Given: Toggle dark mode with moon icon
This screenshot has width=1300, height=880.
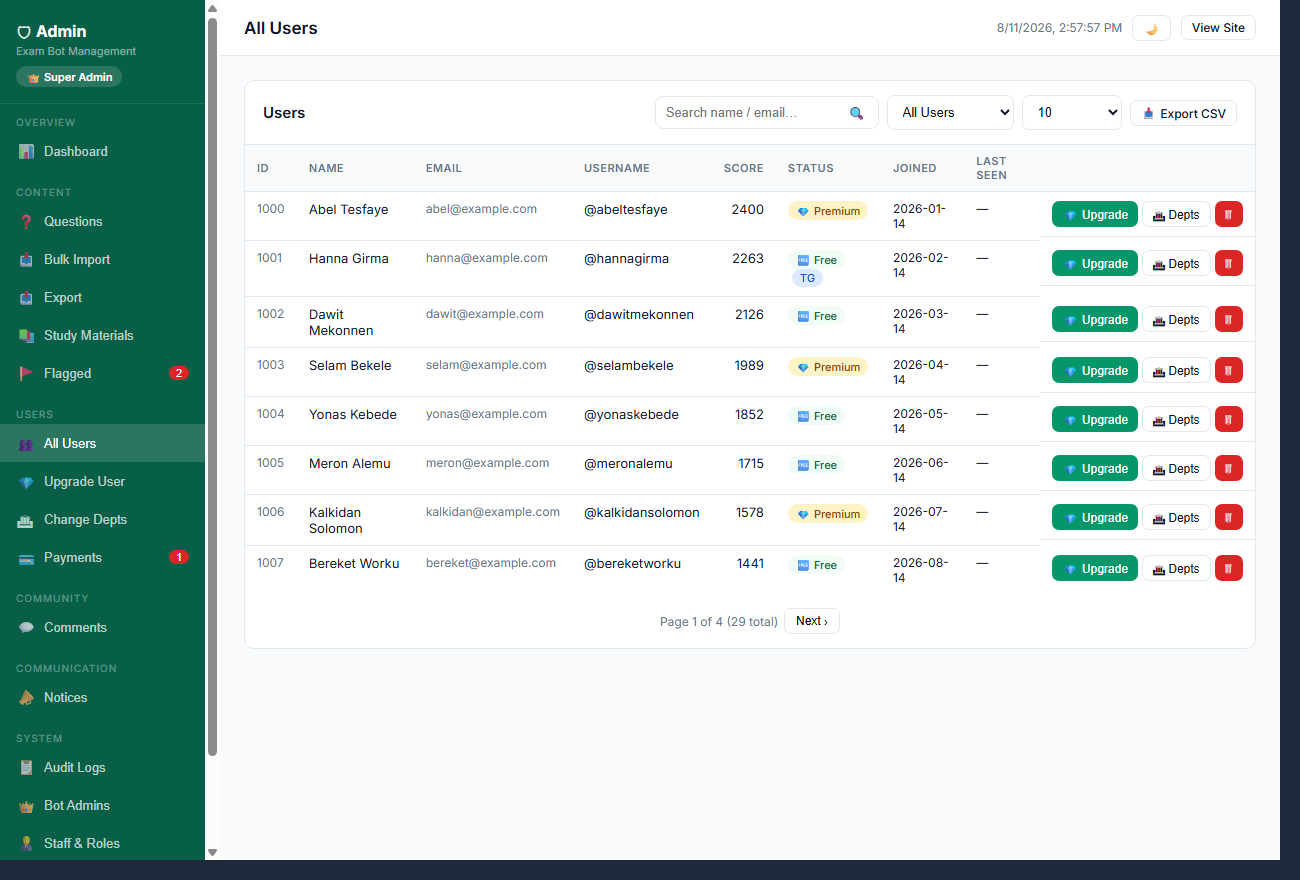Looking at the screenshot, I should click(1151, 28).
